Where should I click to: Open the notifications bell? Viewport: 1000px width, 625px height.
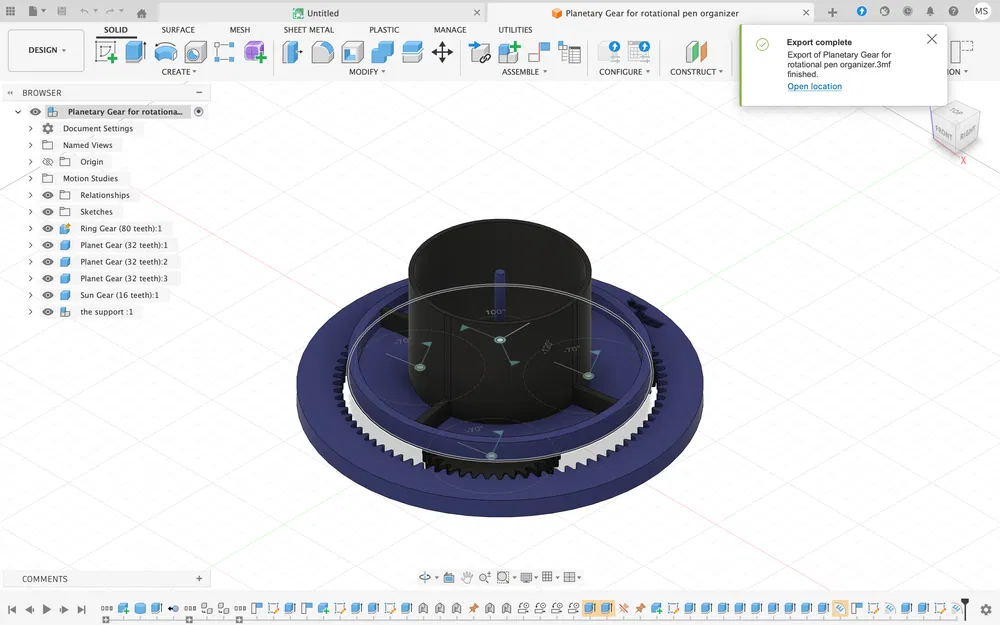[x=930, y=11]
